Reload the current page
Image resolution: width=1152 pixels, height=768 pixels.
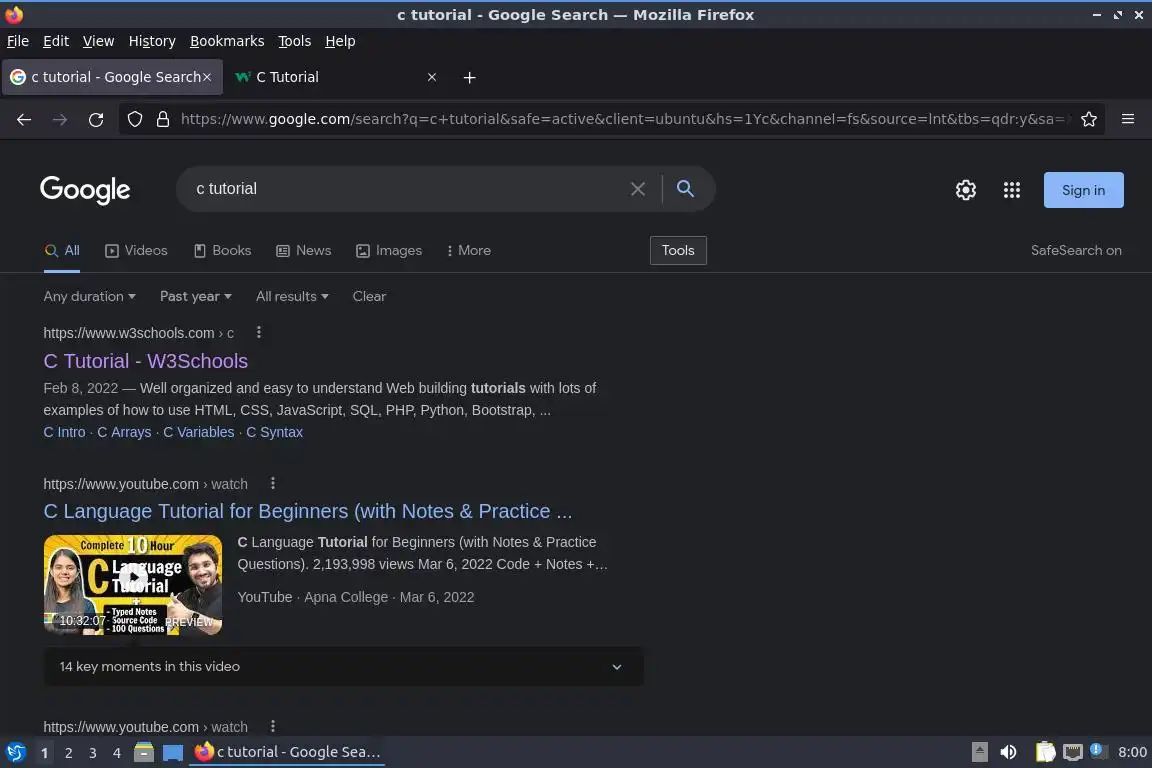pos(96,119)
